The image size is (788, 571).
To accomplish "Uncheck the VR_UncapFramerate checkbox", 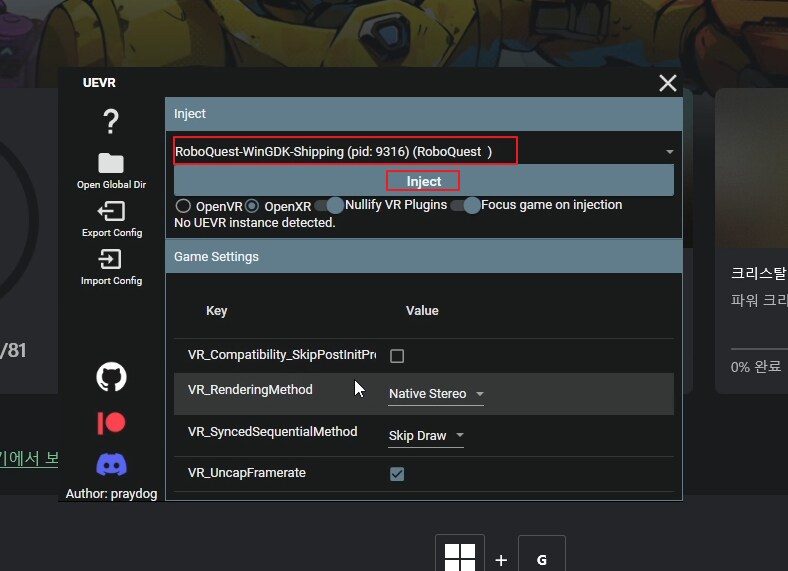I will pyautogui.click(x=397, y=474).
